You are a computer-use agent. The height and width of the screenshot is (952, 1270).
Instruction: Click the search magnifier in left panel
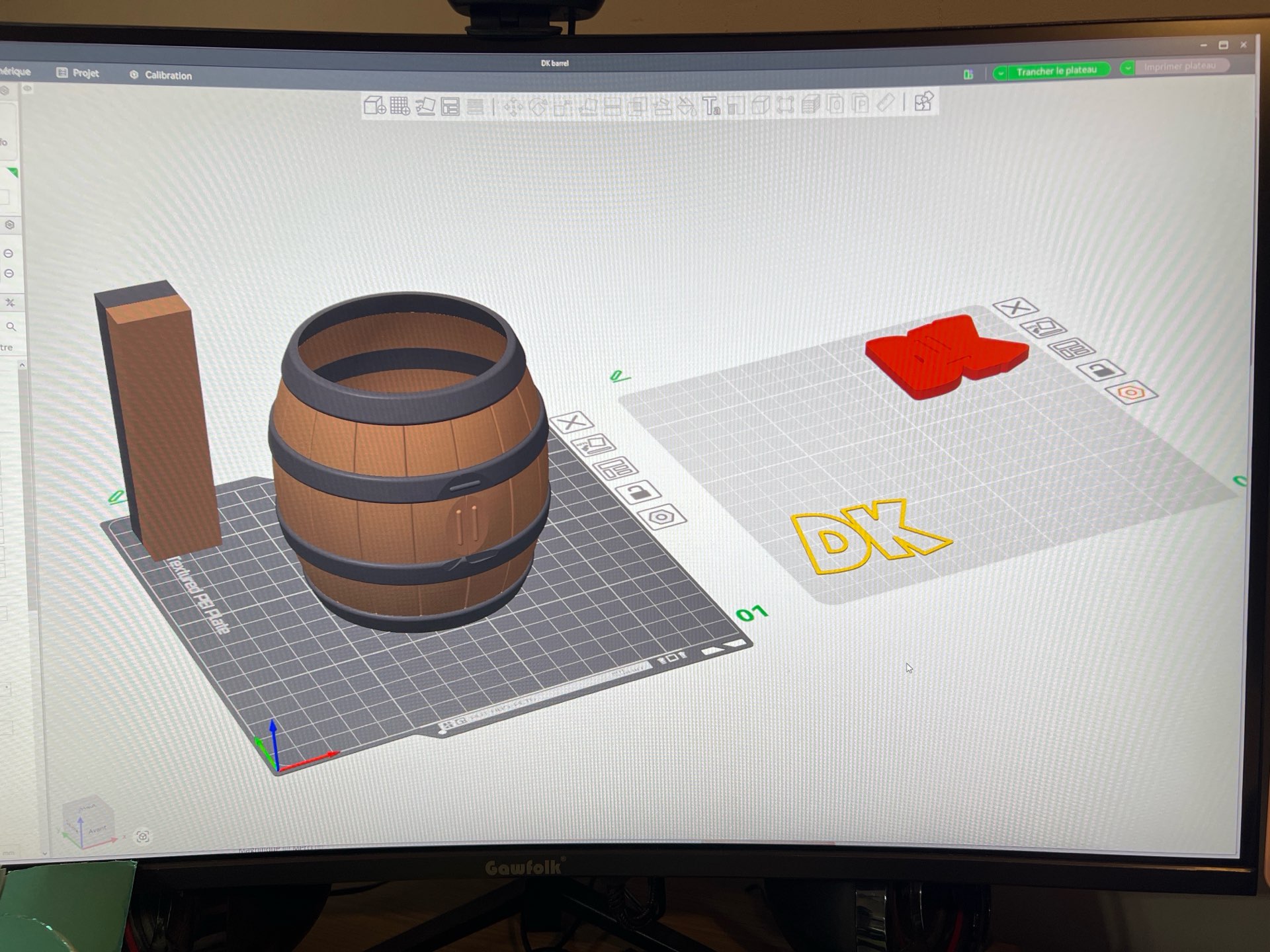(11, 327)
